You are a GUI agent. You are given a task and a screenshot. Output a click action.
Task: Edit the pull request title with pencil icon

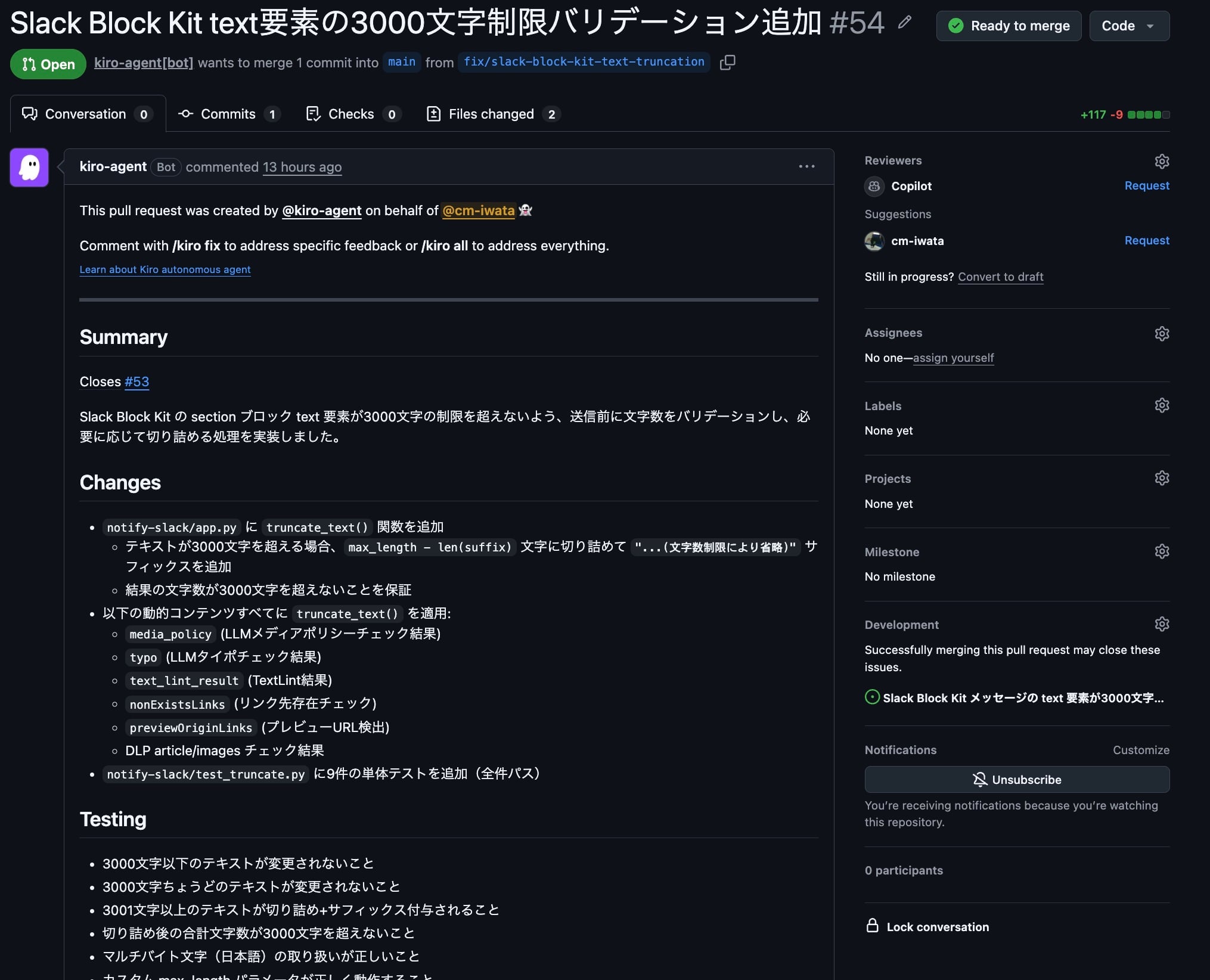pyautogui.click(x=904, y=23)
